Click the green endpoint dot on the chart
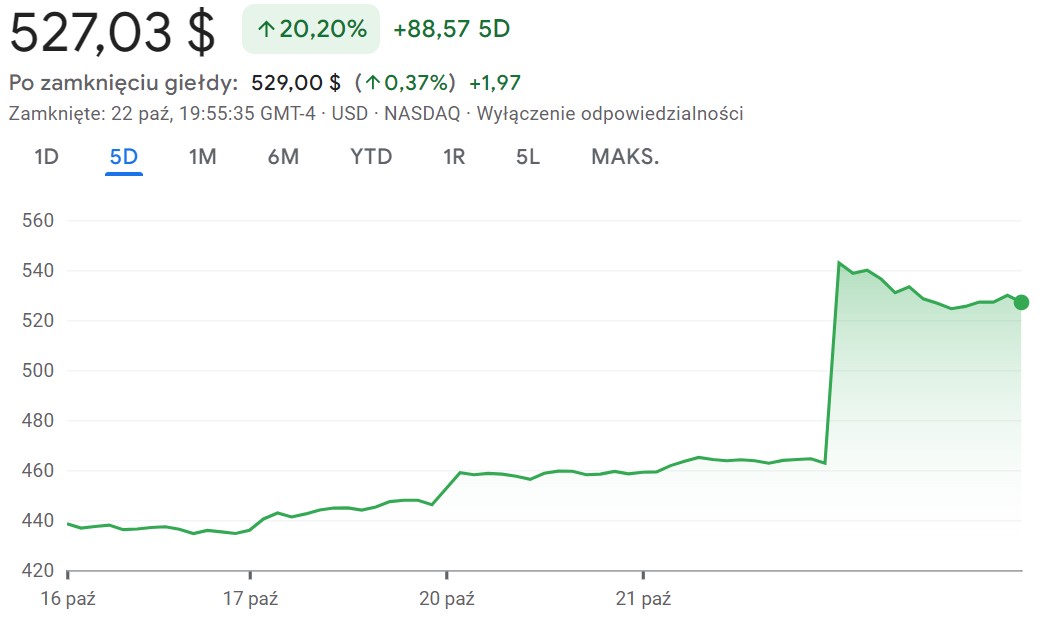This screenshot has width=1040, height=628. click(1021, 303)
